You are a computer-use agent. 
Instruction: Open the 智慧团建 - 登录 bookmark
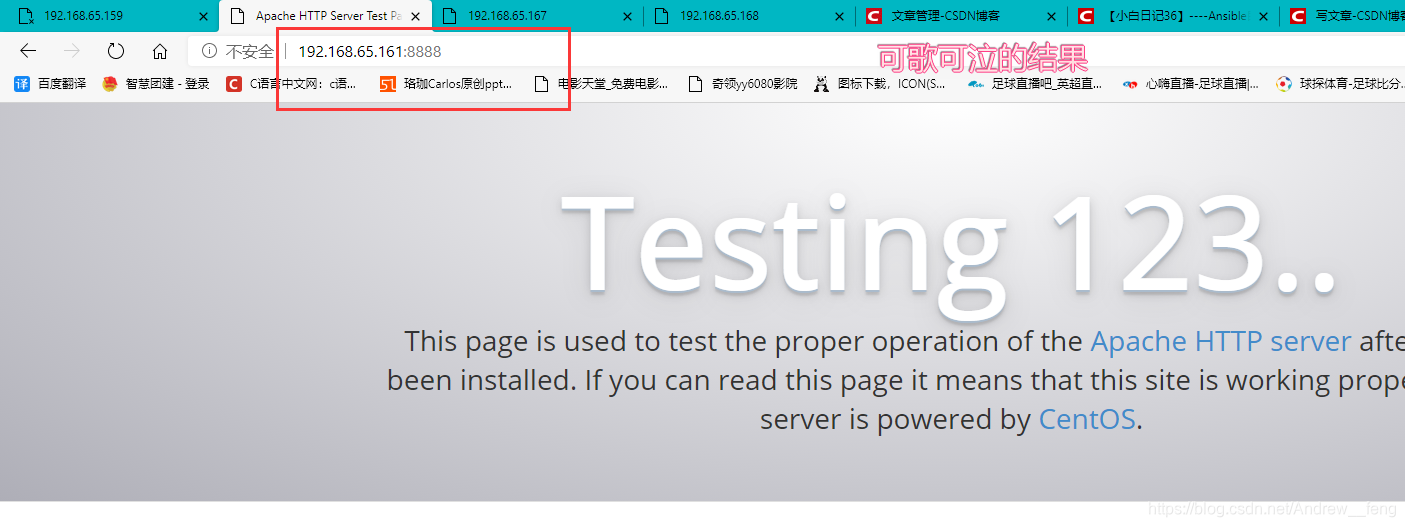[x=156, y=84]
